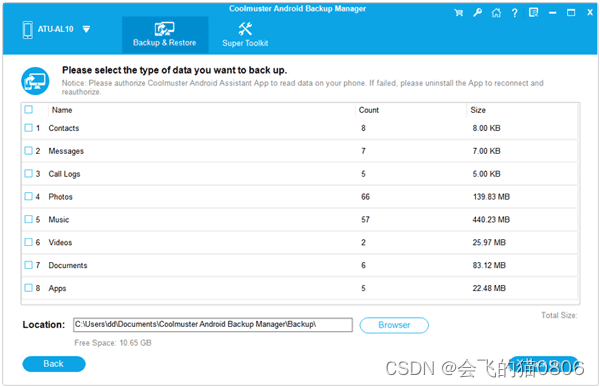Check the Photos checkbox
Viewport: 600px width, 387px height.
[x=29, y=196]
